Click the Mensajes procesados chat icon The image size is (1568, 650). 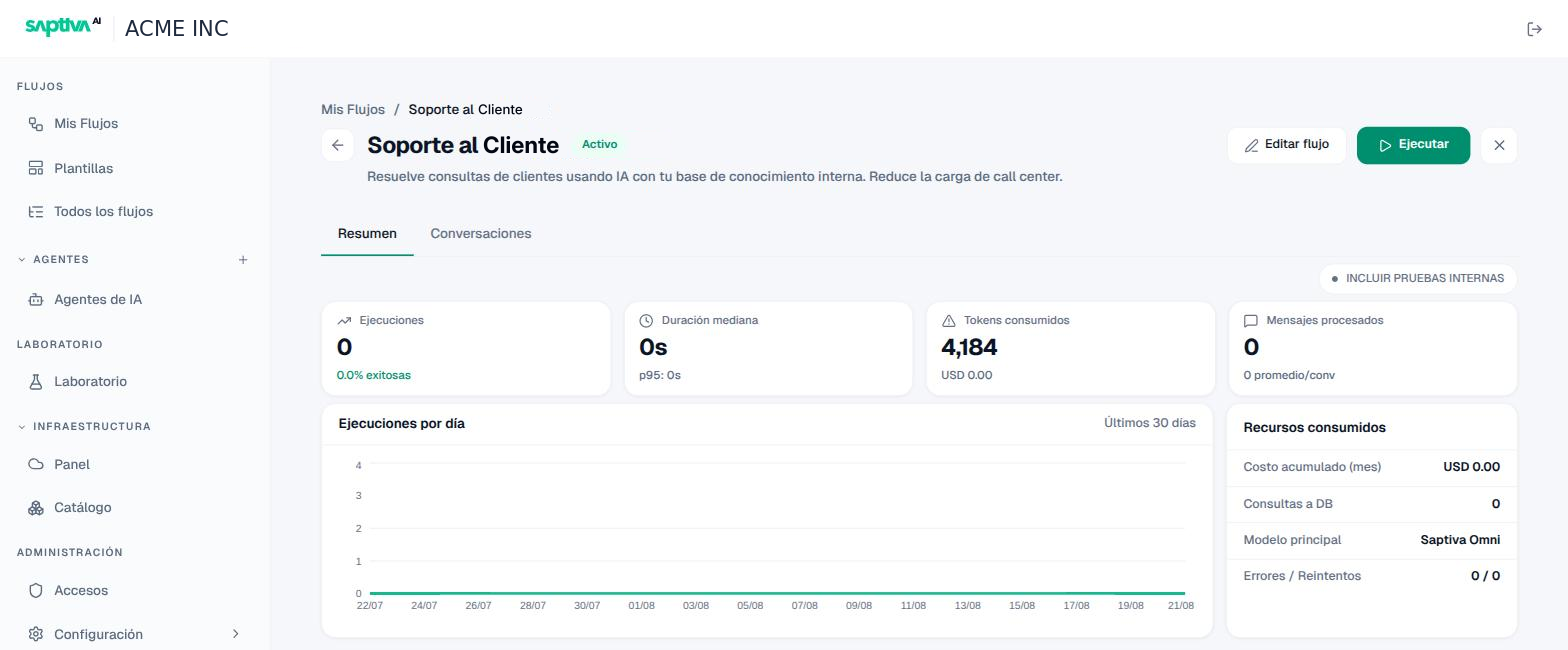point(1250,321)
